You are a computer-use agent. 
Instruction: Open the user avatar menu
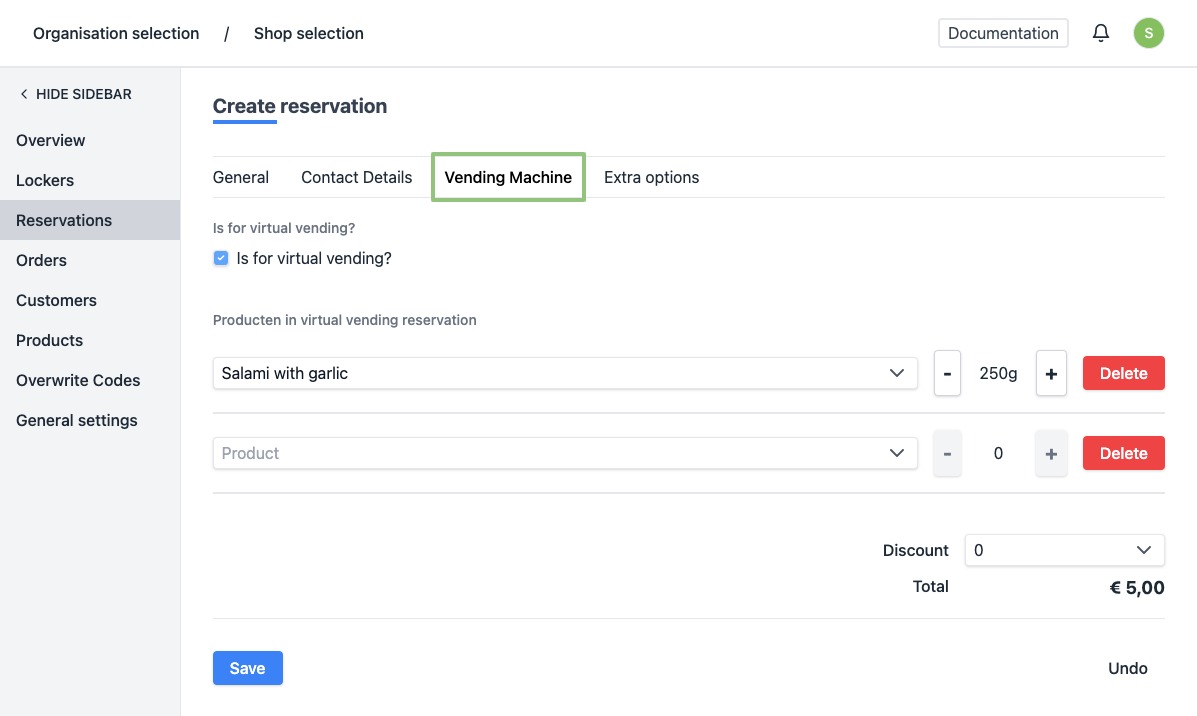click(x=1148, y=33)
